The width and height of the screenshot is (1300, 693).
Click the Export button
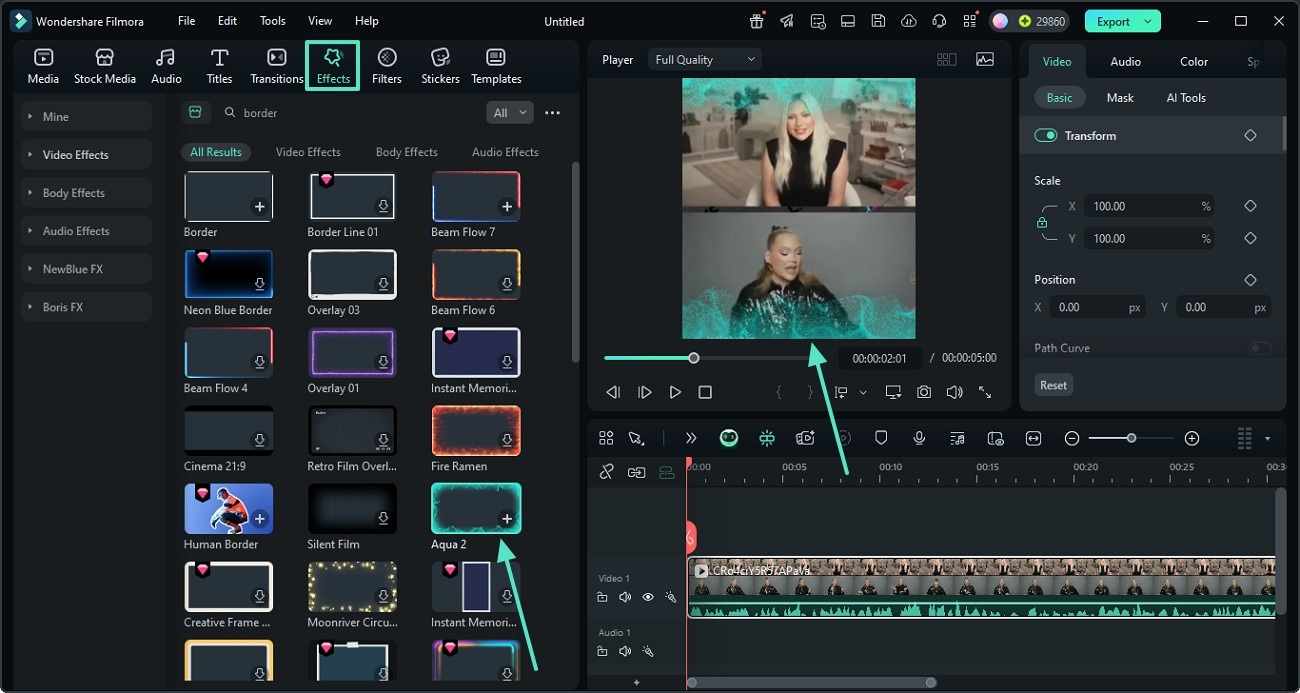1113,21
